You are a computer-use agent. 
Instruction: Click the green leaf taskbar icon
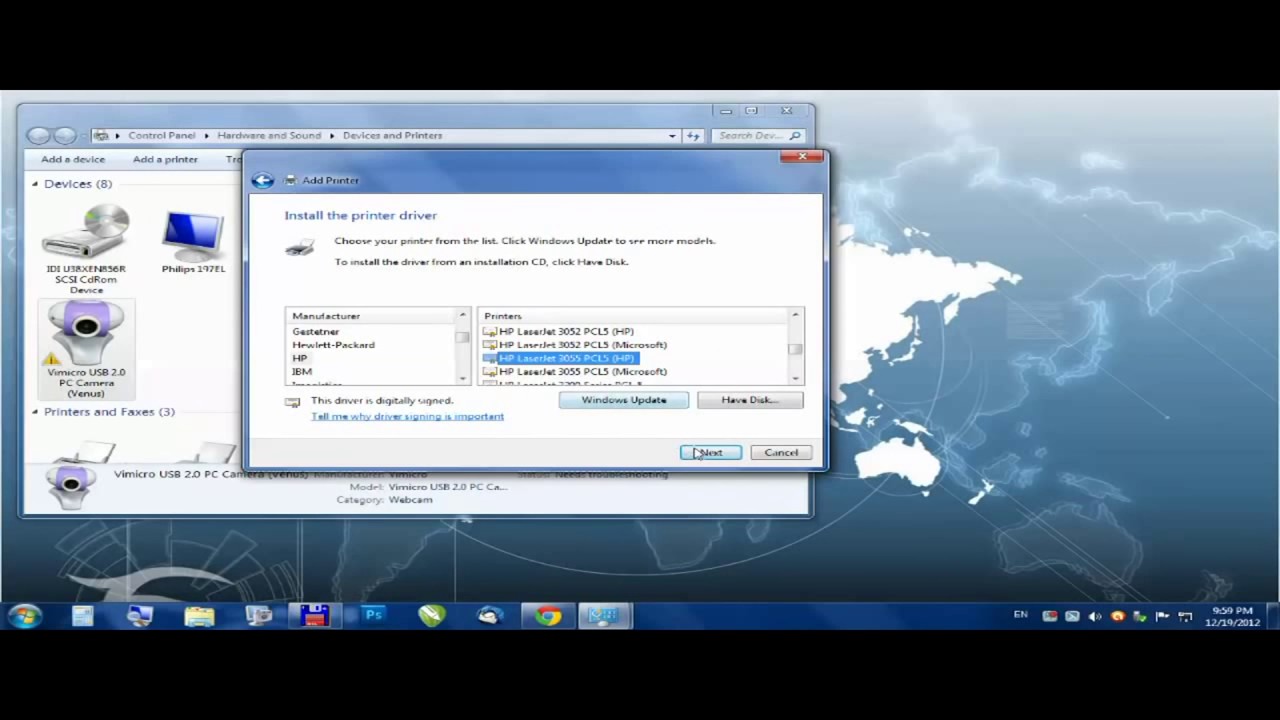tap(432, 616)
